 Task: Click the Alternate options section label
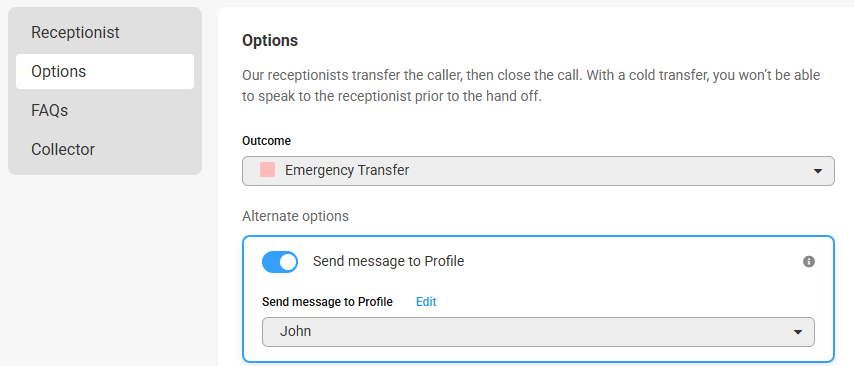click(295, 216)
